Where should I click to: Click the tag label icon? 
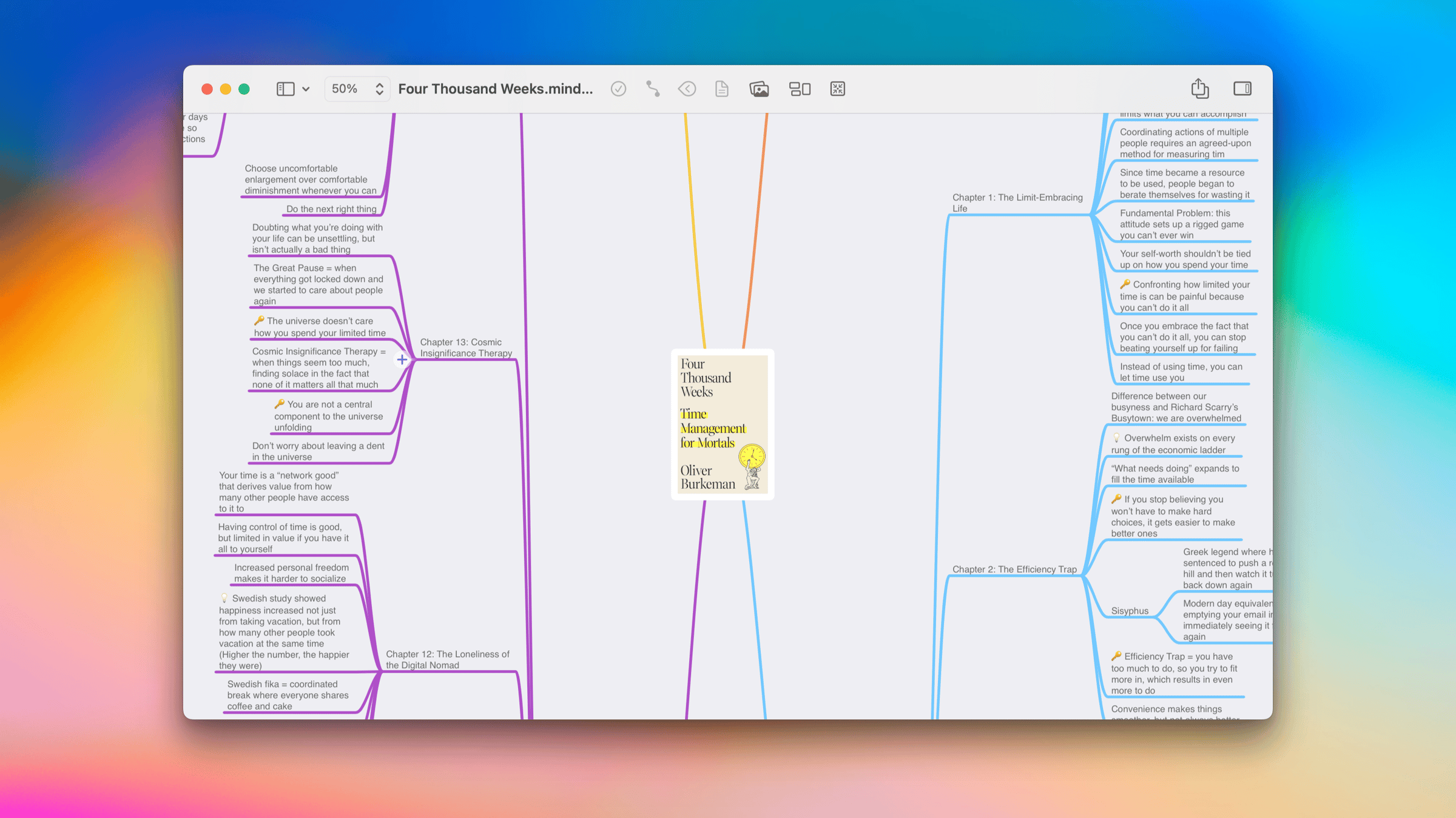point(687,89)
